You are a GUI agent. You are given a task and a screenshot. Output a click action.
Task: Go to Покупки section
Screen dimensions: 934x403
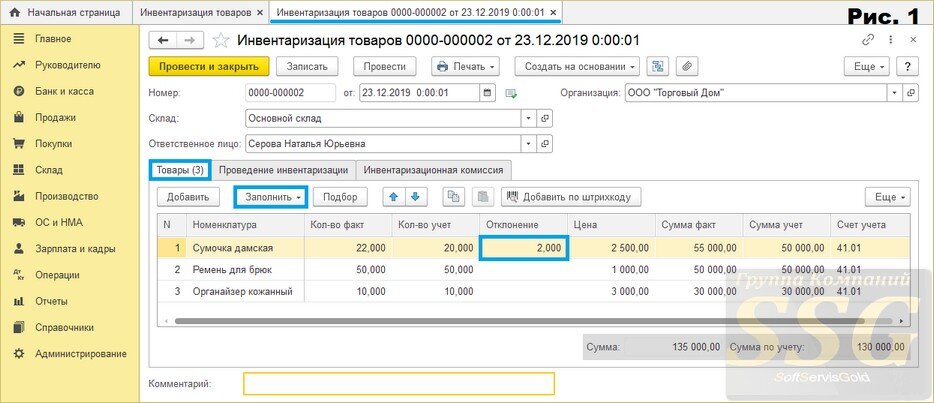pos(53,143)
